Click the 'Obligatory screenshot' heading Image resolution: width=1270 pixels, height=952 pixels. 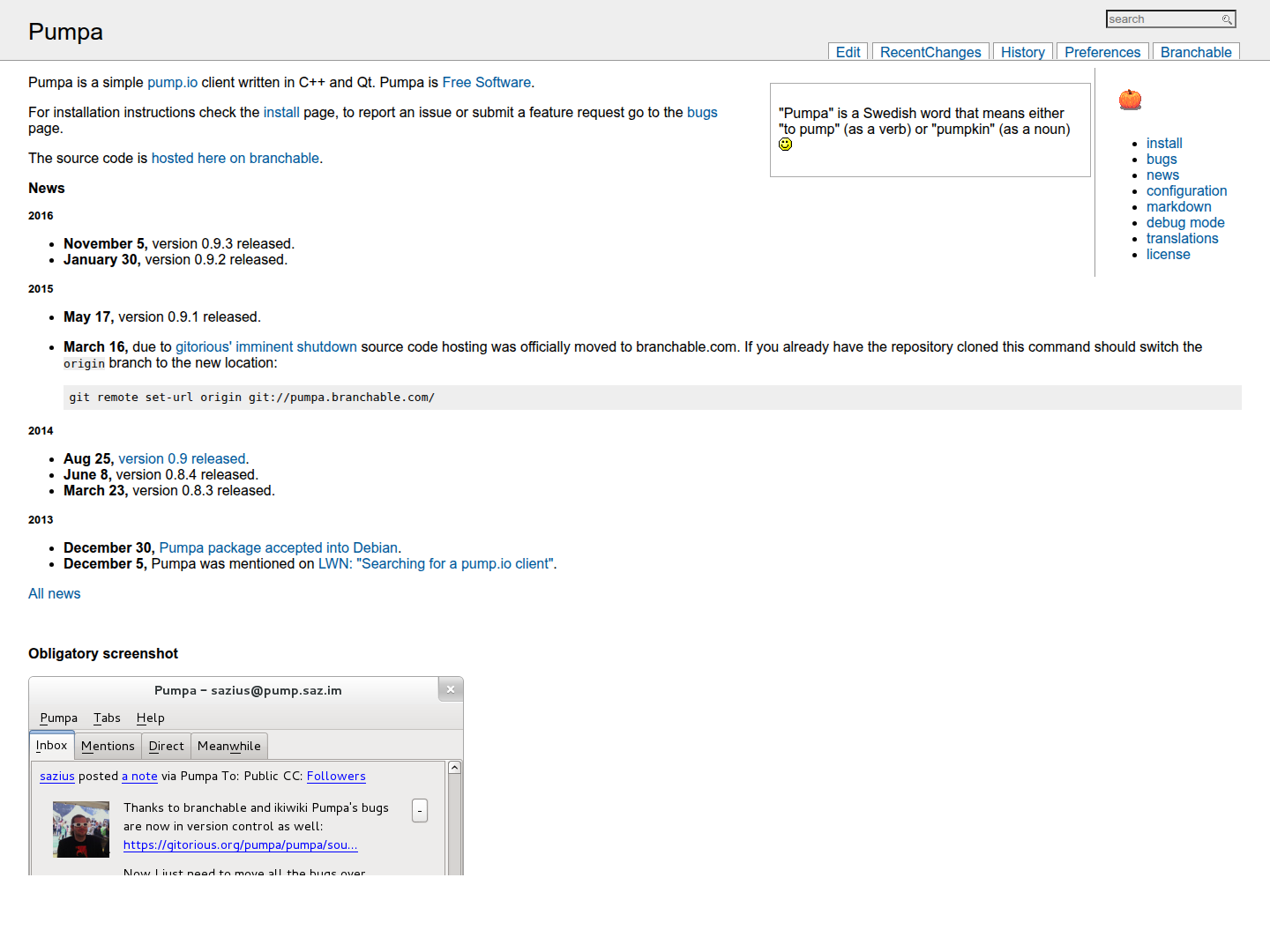pos(103,653)
